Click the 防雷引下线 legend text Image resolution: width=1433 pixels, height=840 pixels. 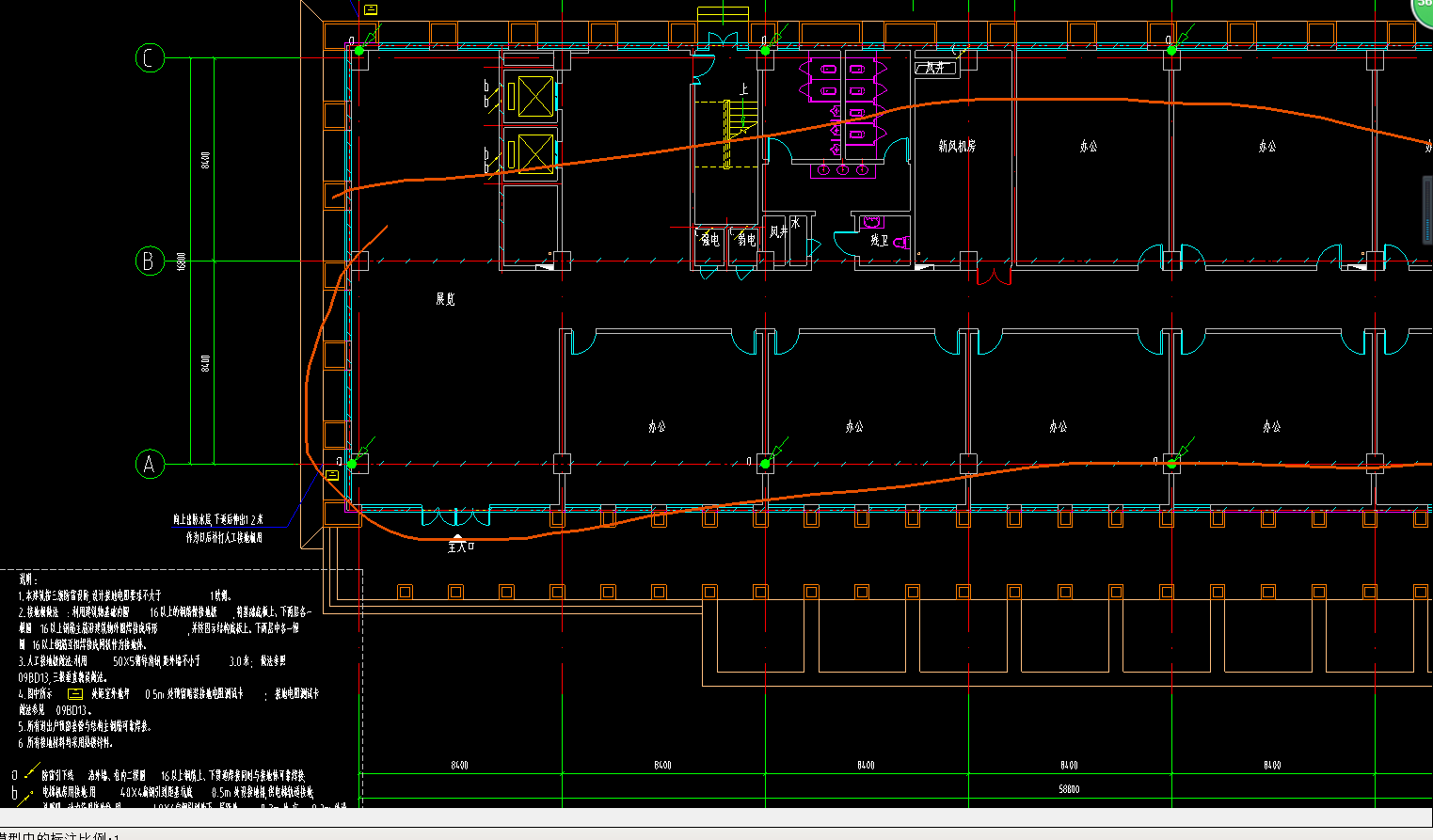coord(57,776)
